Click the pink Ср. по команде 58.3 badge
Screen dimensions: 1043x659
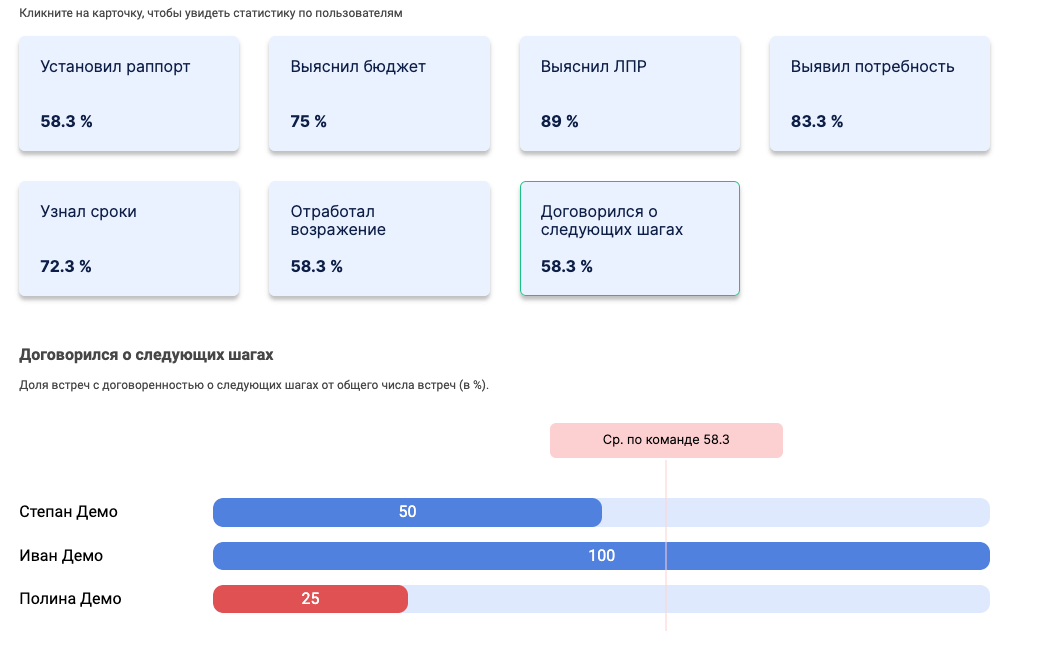[666, 440]
